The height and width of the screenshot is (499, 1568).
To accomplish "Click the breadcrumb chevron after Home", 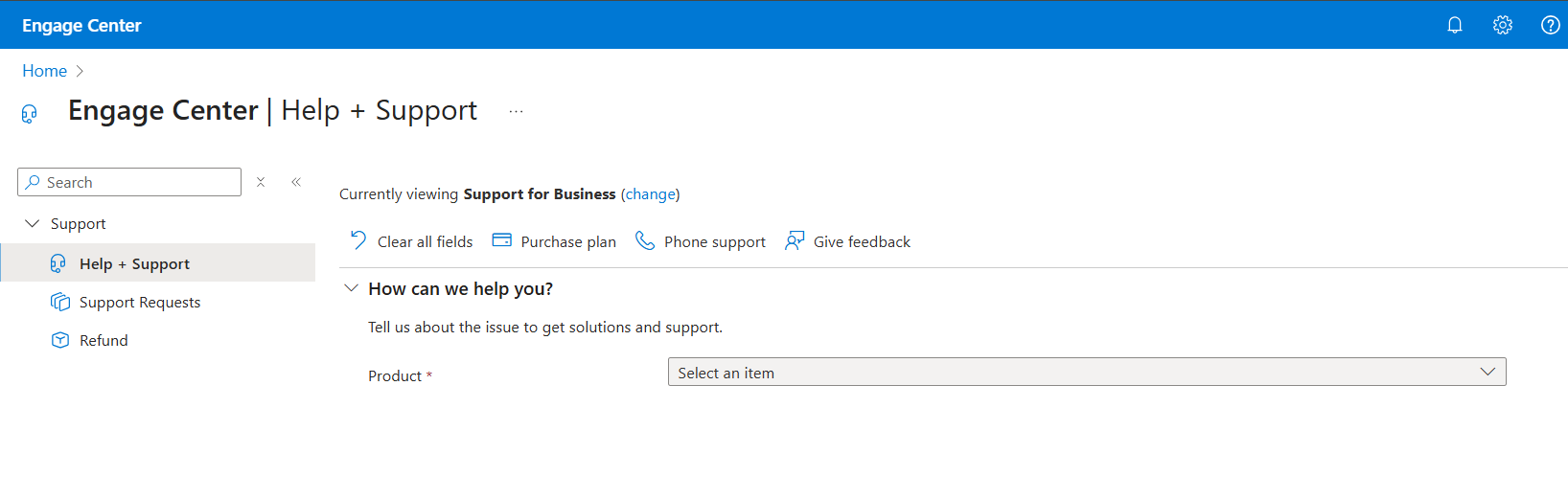I will (80, 71).
